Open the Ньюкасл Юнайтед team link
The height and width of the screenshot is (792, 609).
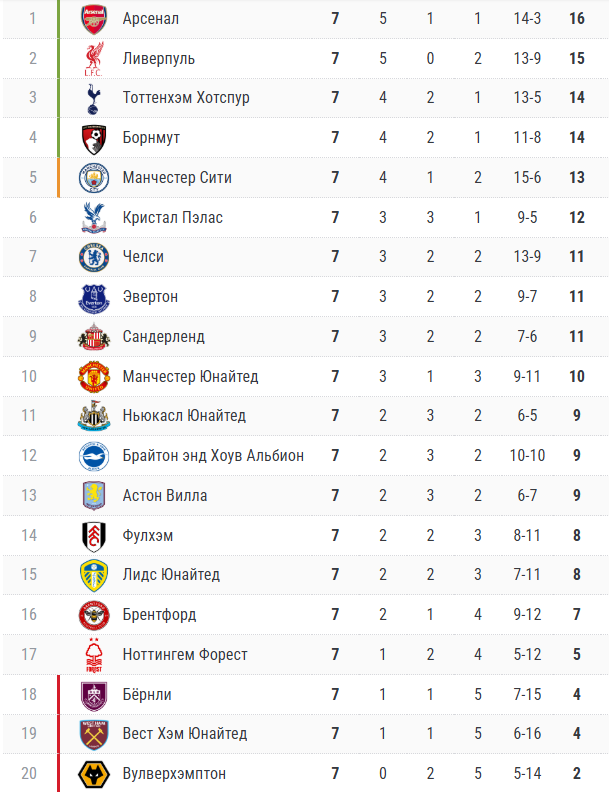(184, 416)
